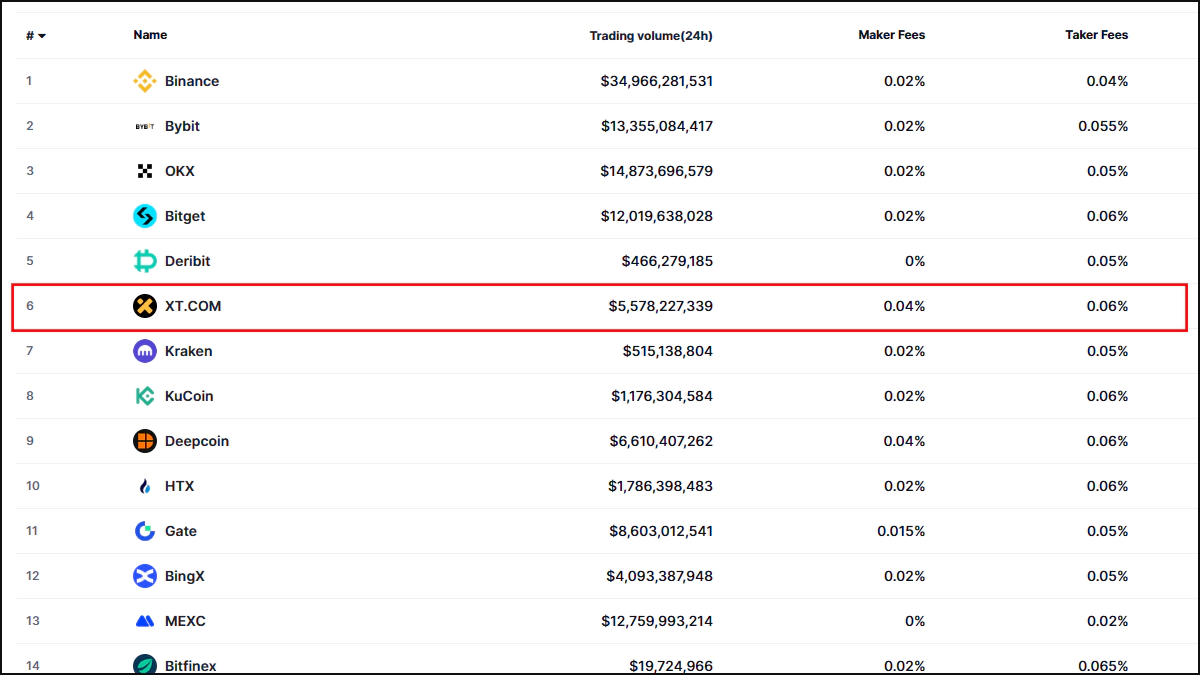Select Bybit volume $13,355,084,417
This screenshot has width=1200, height=675.
657,126
